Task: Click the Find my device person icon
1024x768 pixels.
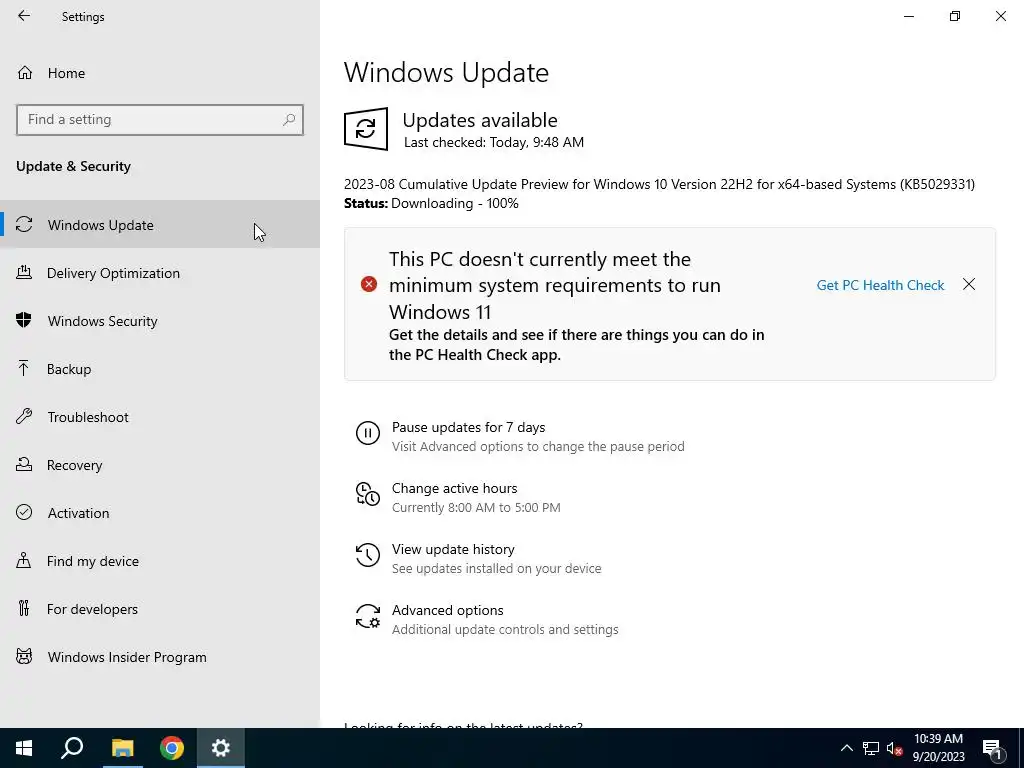Action: click(24, 560)
